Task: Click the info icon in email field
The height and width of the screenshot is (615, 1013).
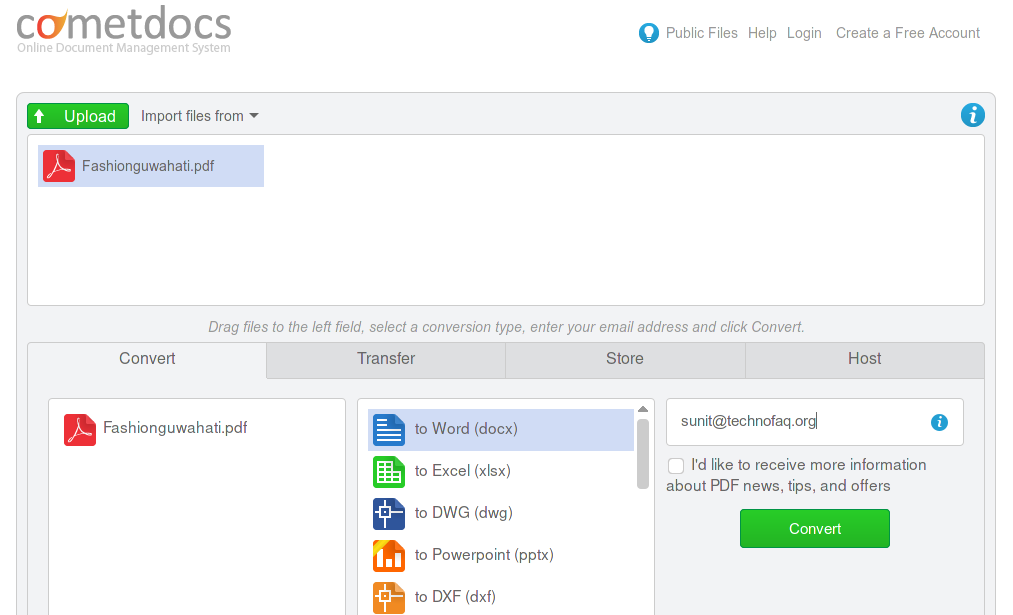Action: click(939, 422)
